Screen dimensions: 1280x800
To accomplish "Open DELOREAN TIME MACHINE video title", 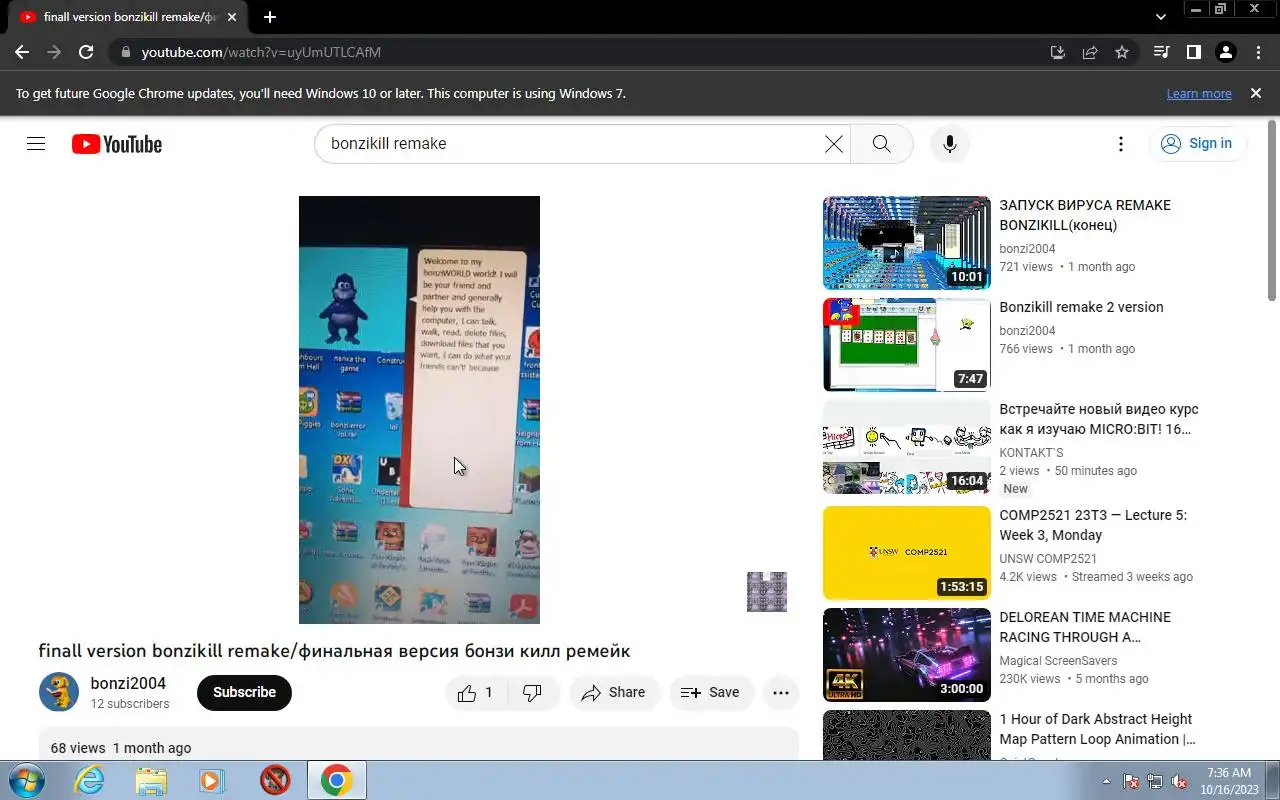I will click(x=1085, y=627).
